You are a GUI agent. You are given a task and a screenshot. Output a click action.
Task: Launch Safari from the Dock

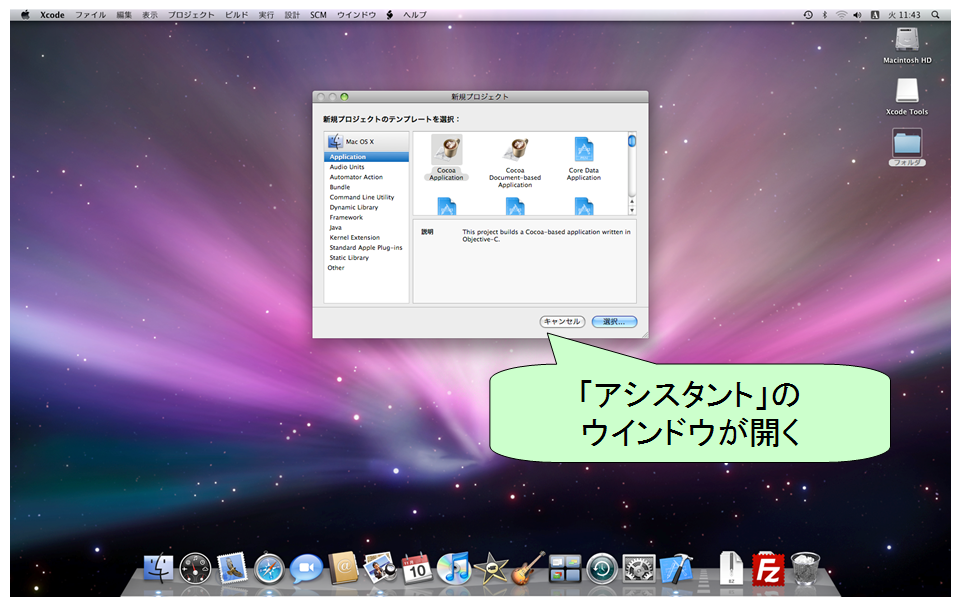(x=269, y=569)
